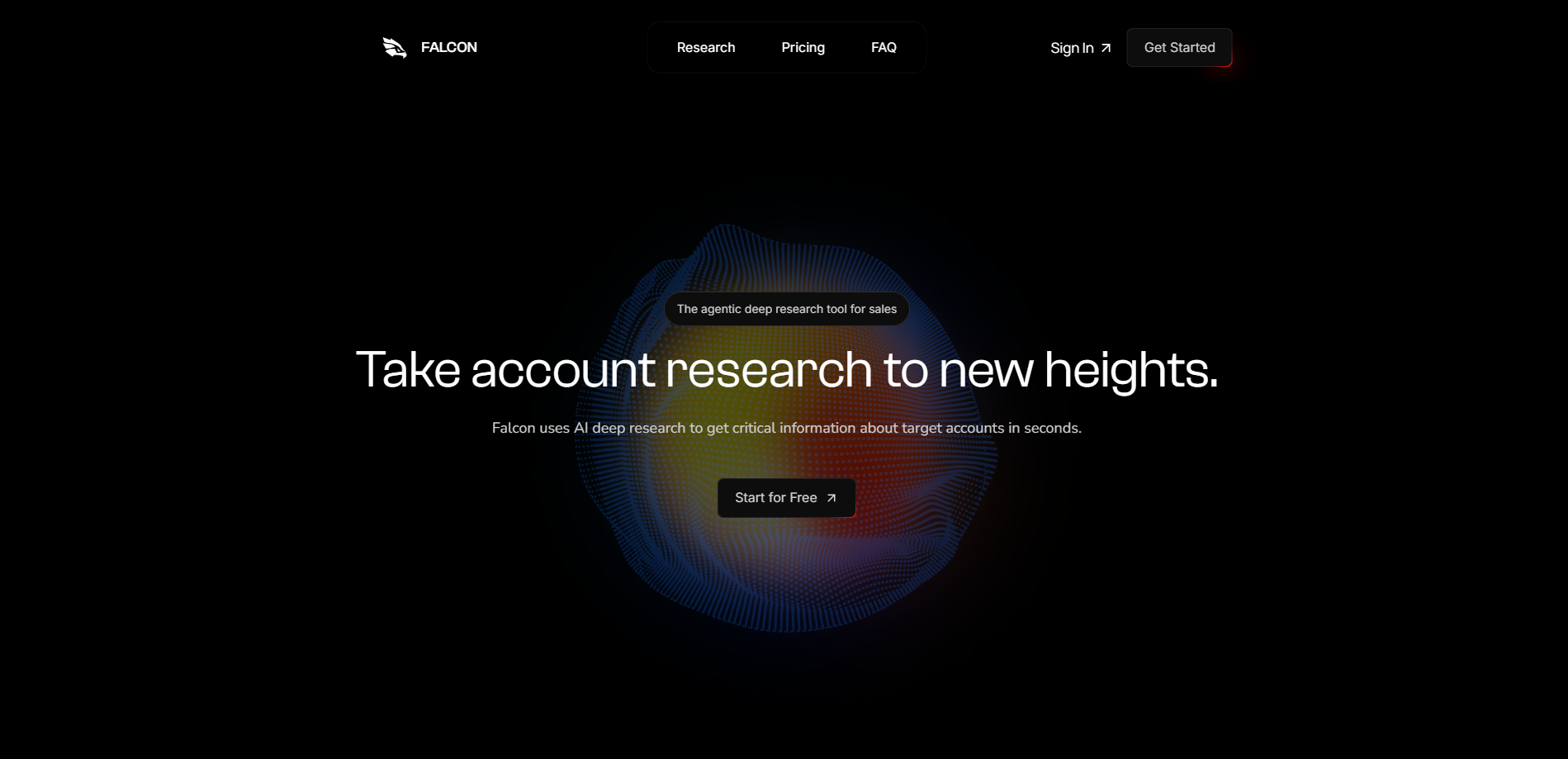Image resolution: width=1568 pixels, height=759 pixels.
Task: Open the Sign In link
Action: click(1071, 48)
